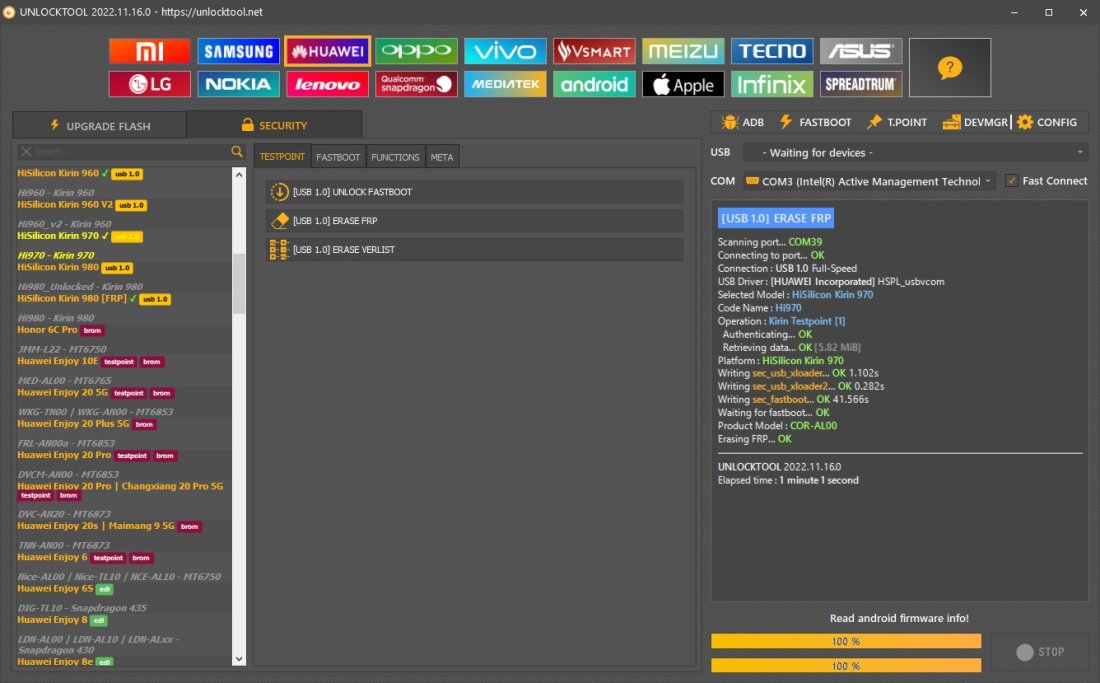Open the help question mark tile

click(950, 67)
